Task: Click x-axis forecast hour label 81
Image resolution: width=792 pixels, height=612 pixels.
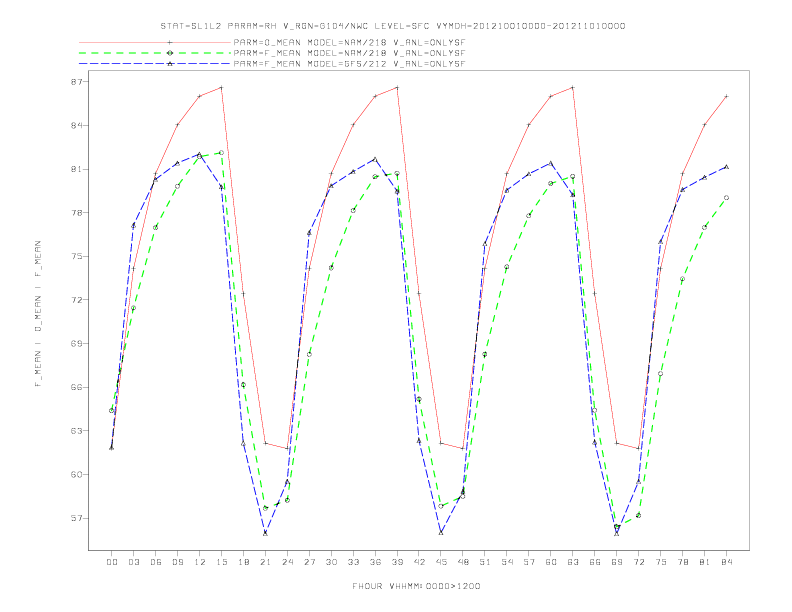Action: coord(705,562)
